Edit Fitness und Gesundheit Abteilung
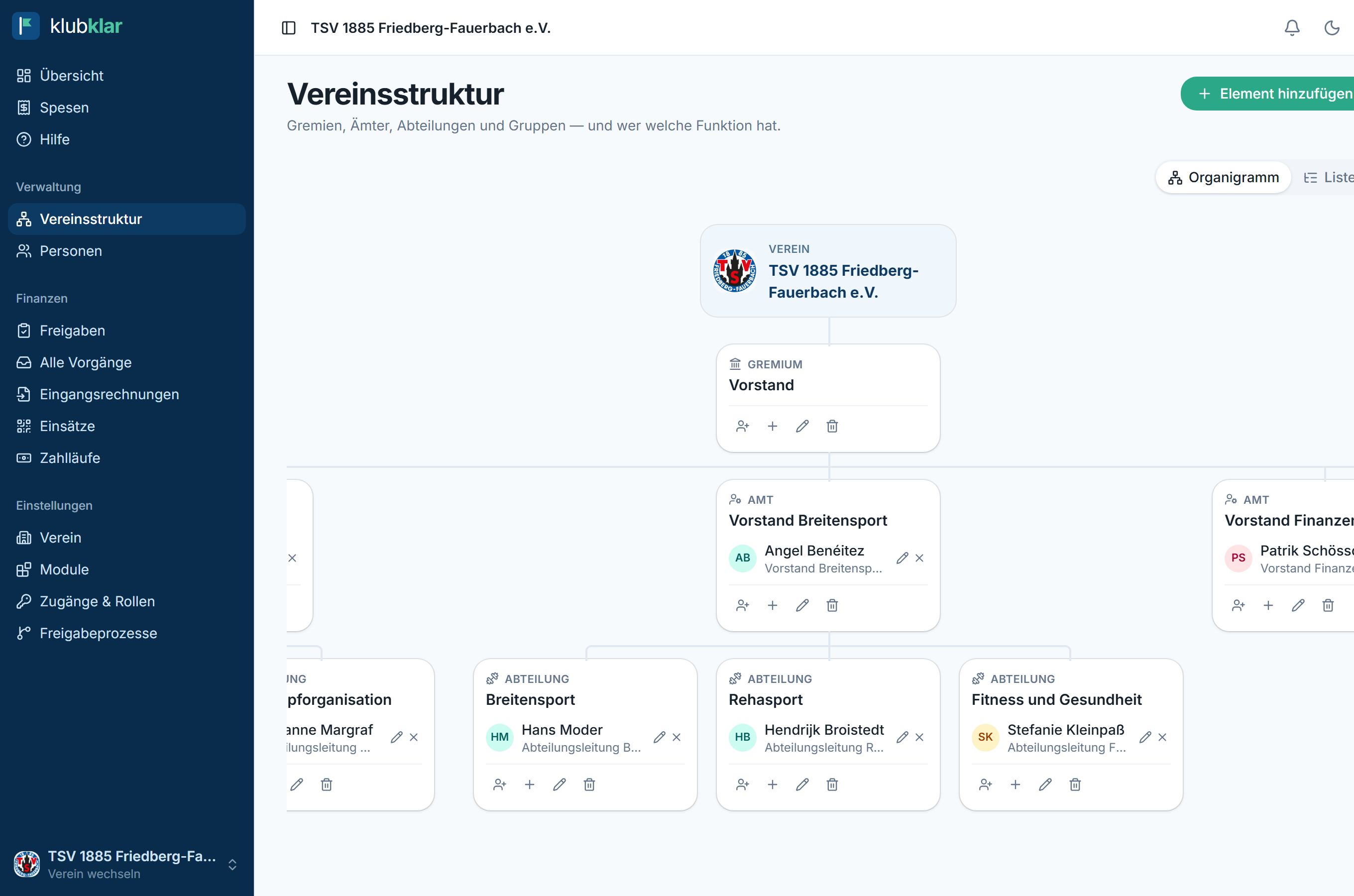This screenshot has width=1354, height=896. [x=1045, y=785]
